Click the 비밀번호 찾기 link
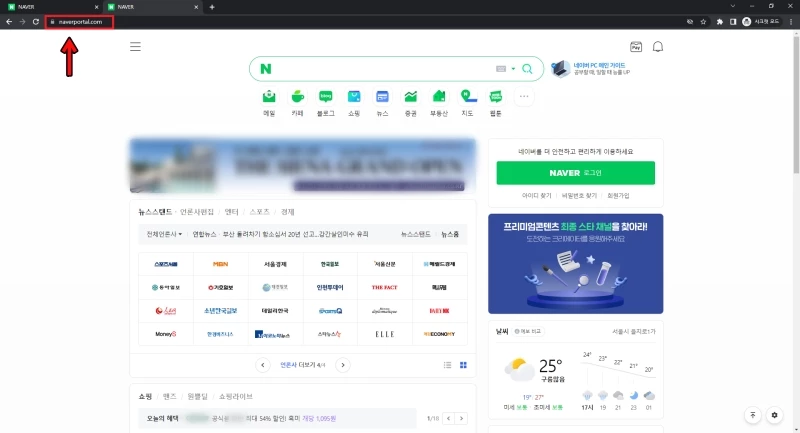 [579, 196]
